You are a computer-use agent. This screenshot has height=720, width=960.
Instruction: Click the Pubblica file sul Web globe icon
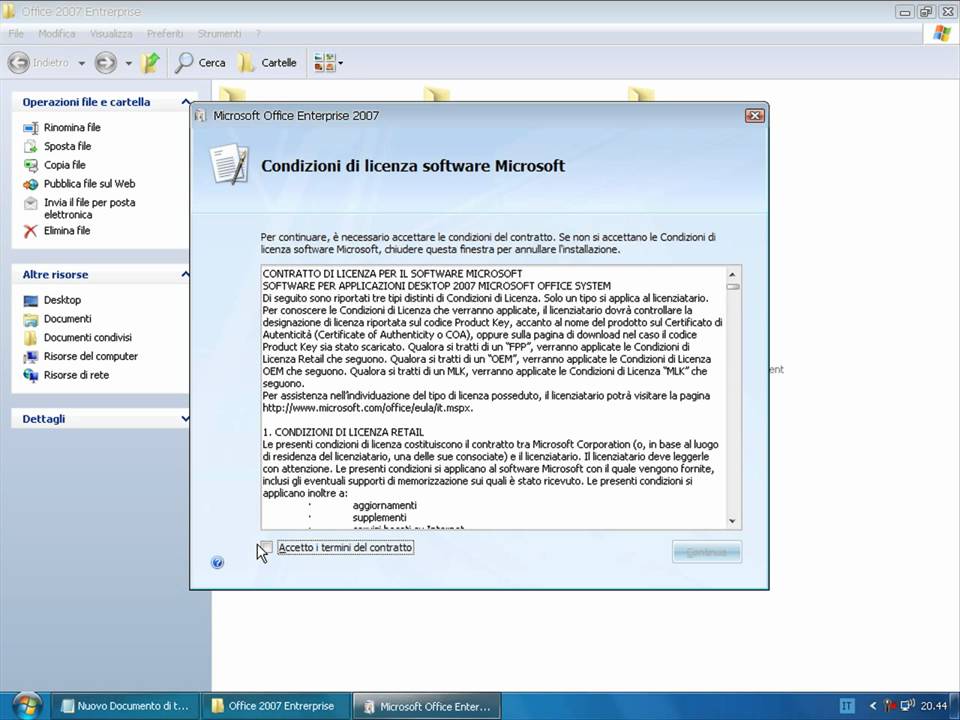(x=31, y=184)
